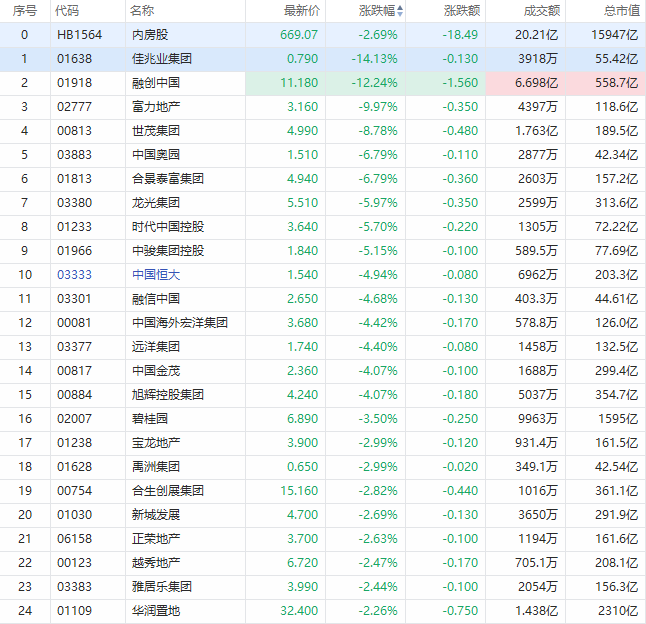Viewport: 646px width, 624px height.
Task: Select 世茂集团 stock name
Action: (x=156, y=131)
